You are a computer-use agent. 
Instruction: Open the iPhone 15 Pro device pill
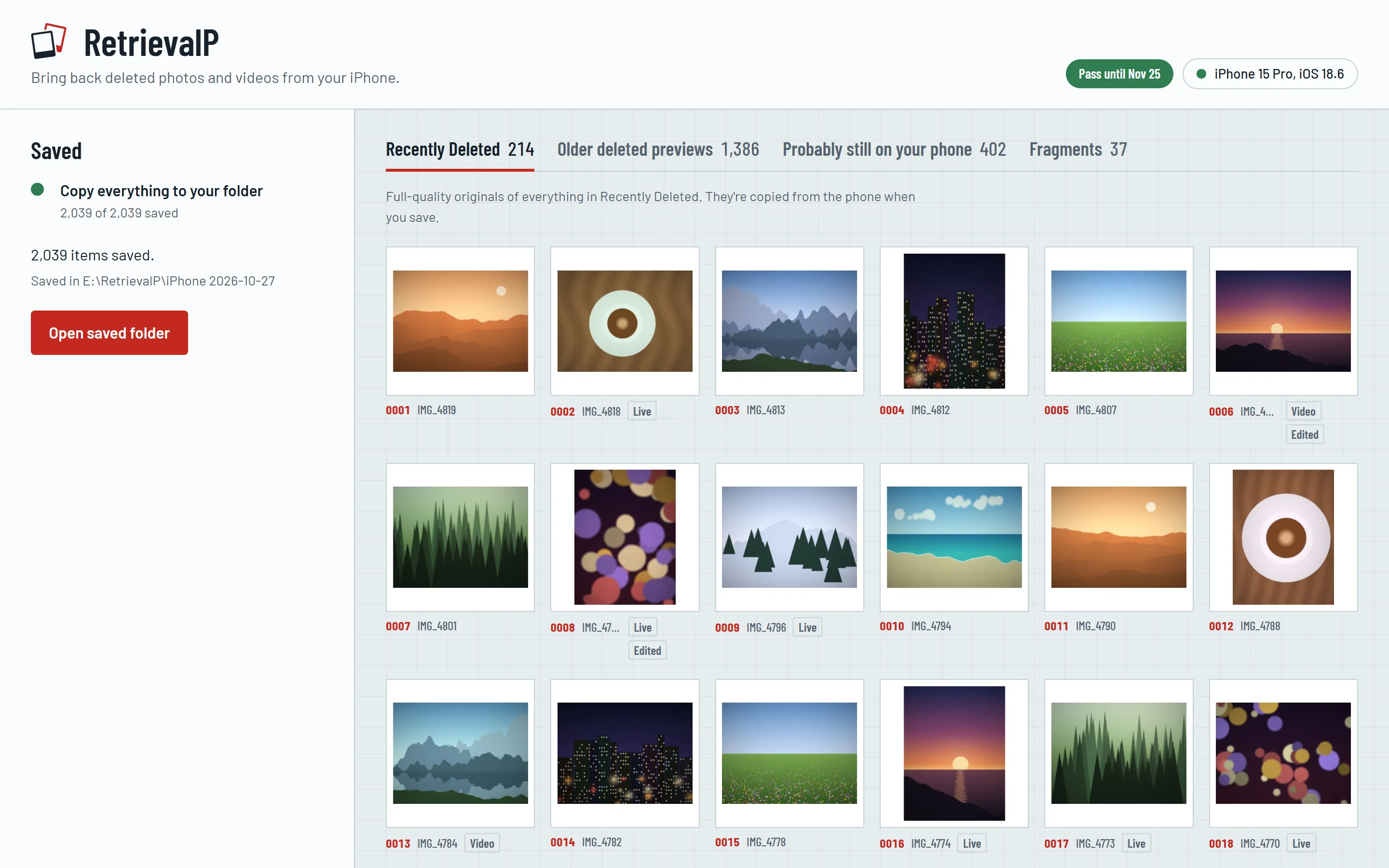pos(1269,74)
